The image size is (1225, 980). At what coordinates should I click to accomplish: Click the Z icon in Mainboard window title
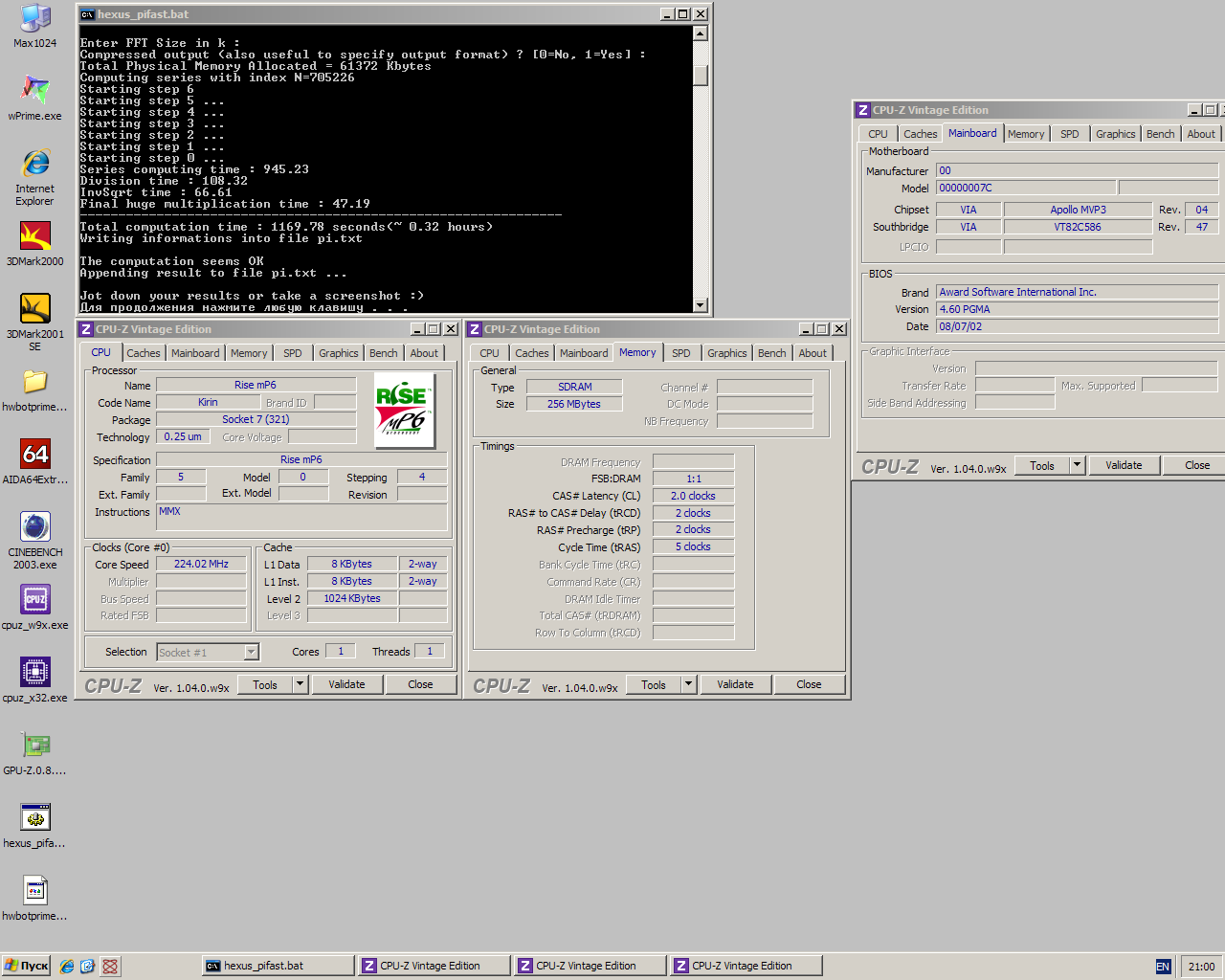[863, 110]
